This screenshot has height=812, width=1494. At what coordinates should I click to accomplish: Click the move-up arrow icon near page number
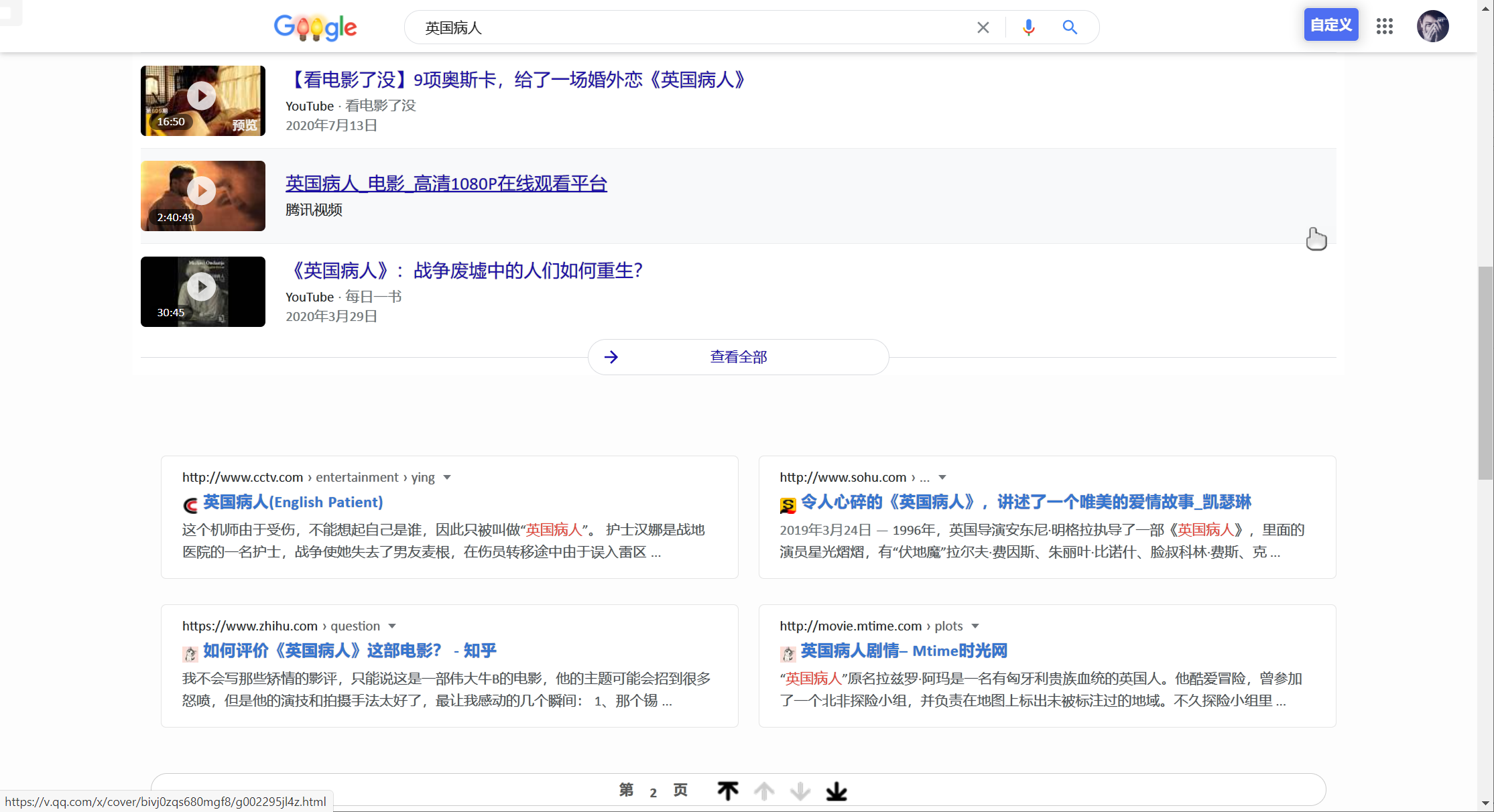coord(764,791)
